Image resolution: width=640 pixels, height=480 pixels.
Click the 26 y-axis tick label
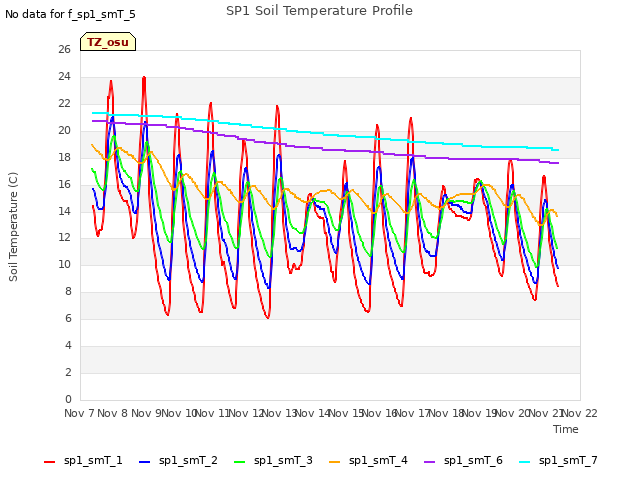click(64, 50)
